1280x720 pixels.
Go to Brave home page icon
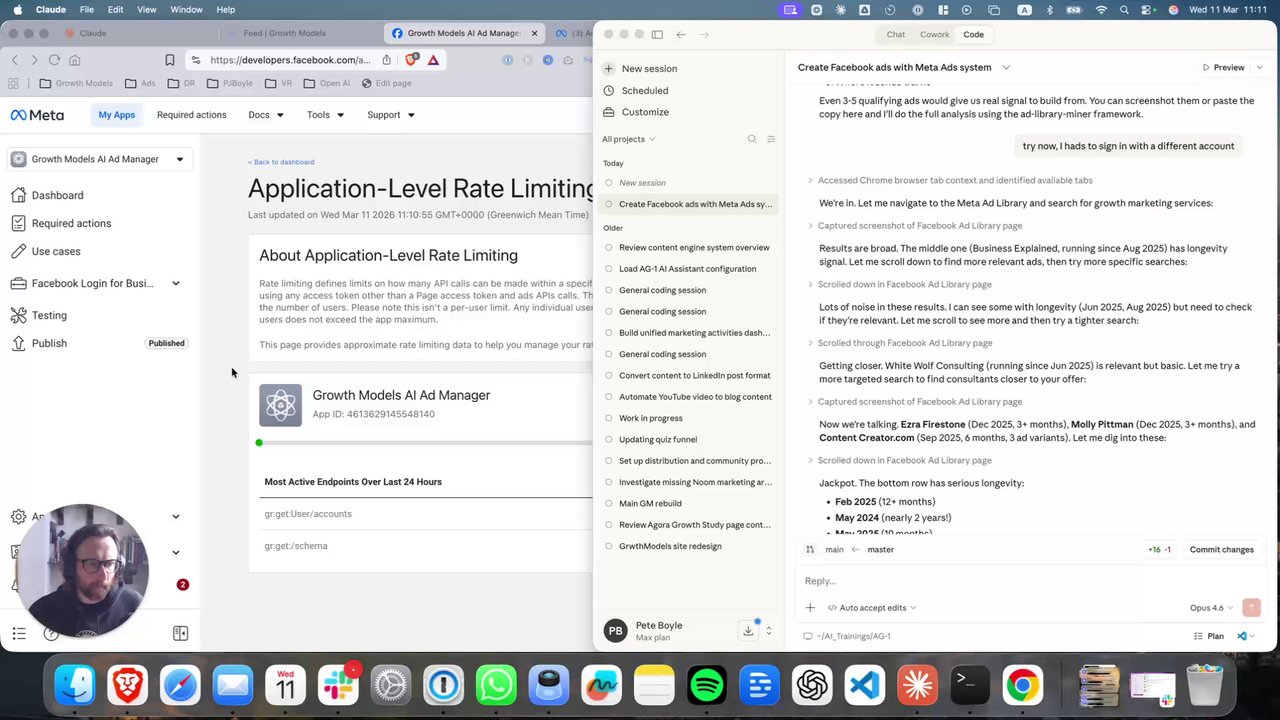coord(74,60)
